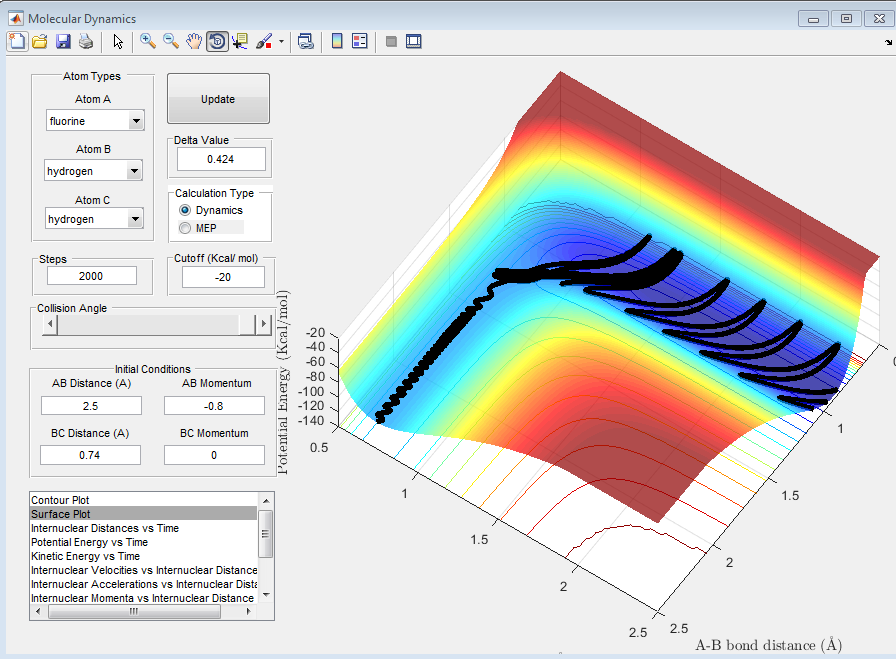
Task: Open file with the folder icon
Action: pyautogui.click(x=40, y=41)
